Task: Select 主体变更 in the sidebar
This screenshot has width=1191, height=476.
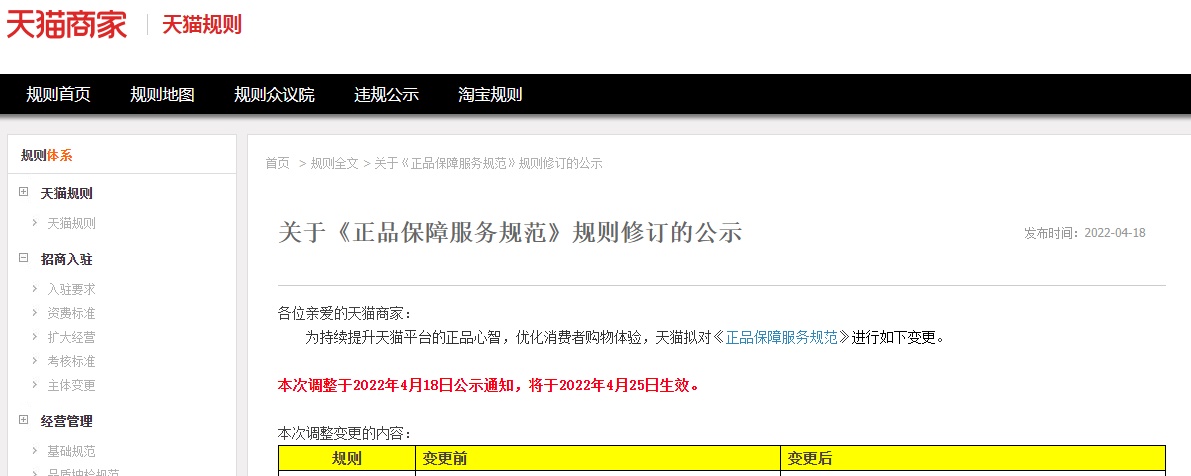Action: (71, 385)
